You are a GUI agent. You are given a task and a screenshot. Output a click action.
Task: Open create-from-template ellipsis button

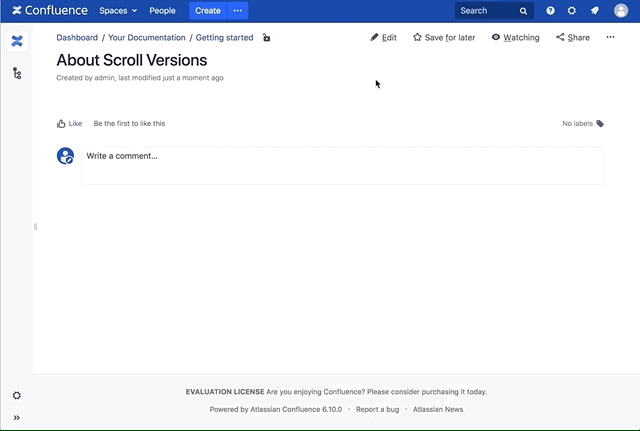click(238, 11)
